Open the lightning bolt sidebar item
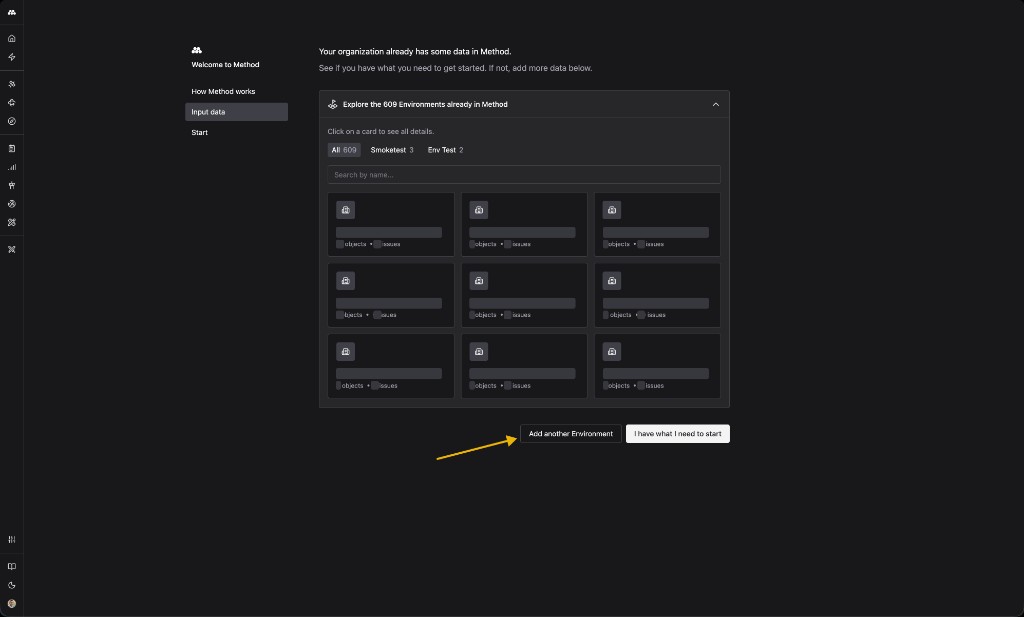The width and height of the screenshot is (1024, 617). [x=12, y=57]
